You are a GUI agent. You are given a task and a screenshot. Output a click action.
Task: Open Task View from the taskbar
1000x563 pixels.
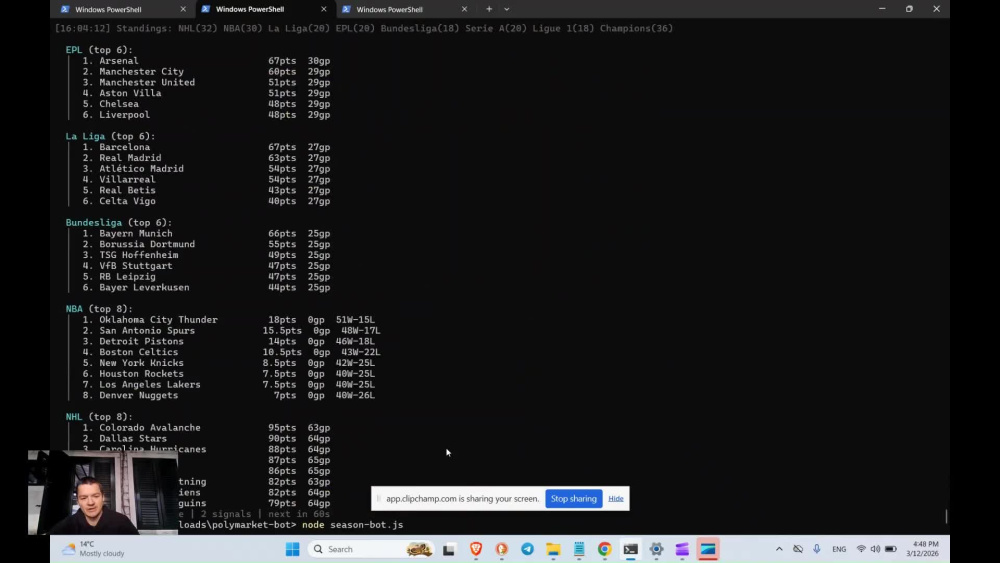449,549
